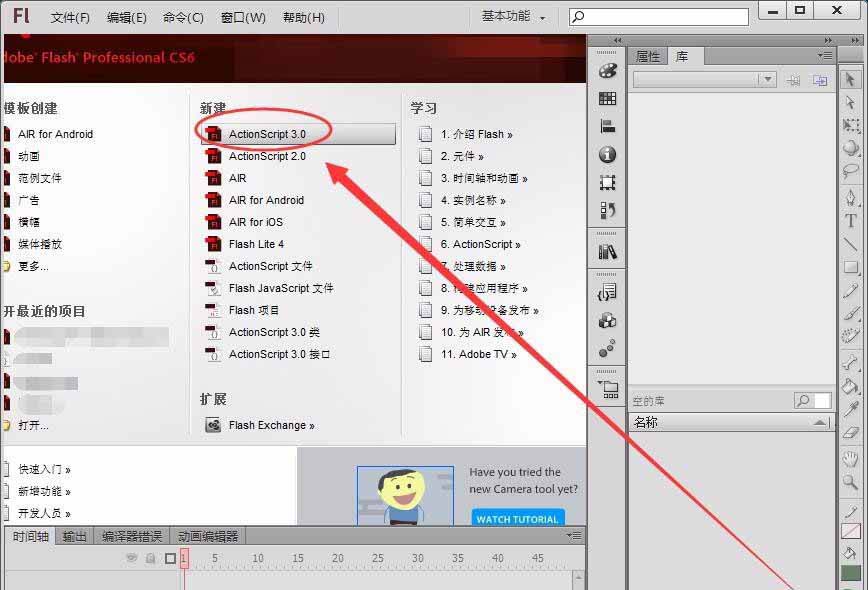
Task: Select the Pen tool
Action: click(x=850, y=197)
